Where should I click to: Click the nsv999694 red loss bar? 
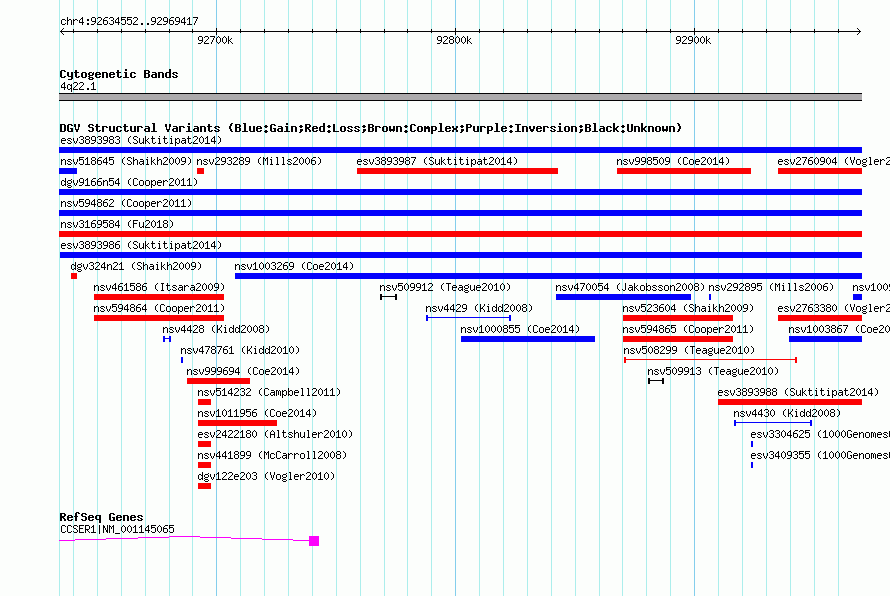point(219,381)
